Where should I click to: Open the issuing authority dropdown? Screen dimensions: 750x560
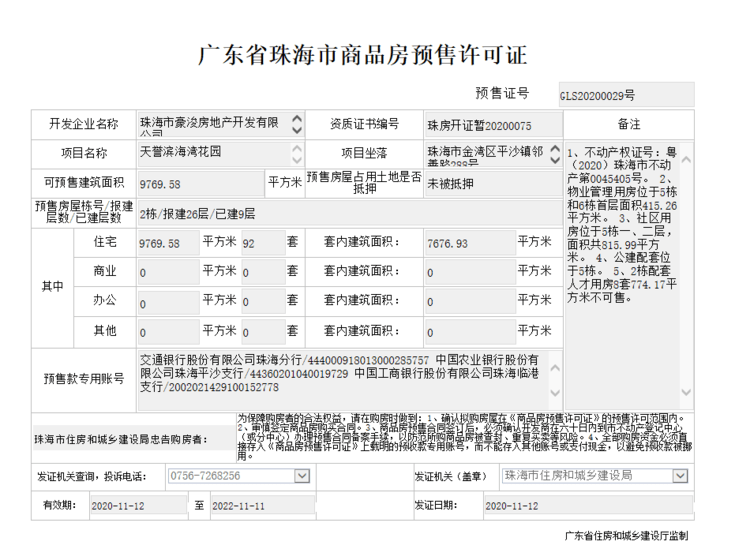click(682, 476)
